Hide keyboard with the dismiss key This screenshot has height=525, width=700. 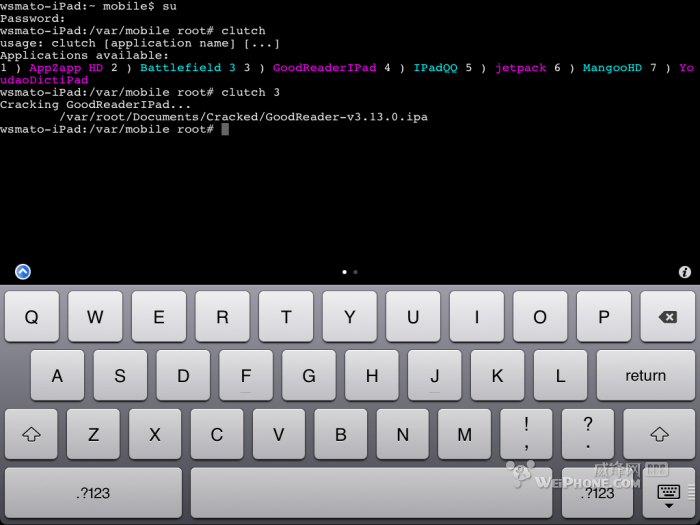pyautogui.click(x=668, y=493)
